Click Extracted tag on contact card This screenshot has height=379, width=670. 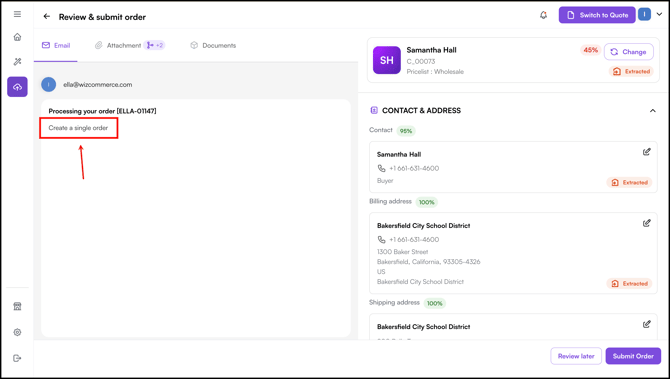point(629,182)
